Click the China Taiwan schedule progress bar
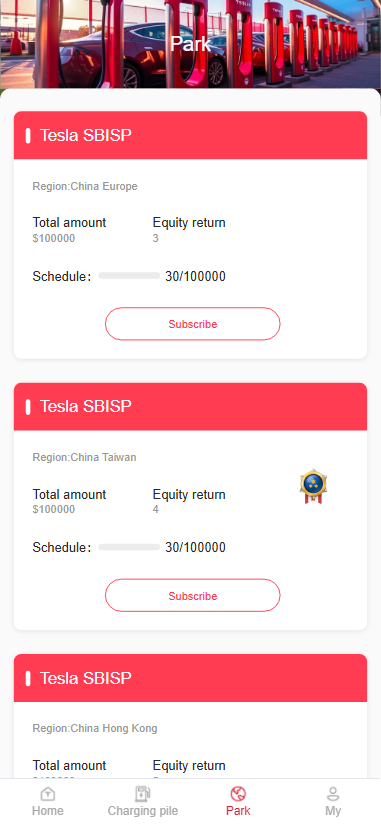The height and width of the screenshot is (824, 381). [x=129, y=547]
